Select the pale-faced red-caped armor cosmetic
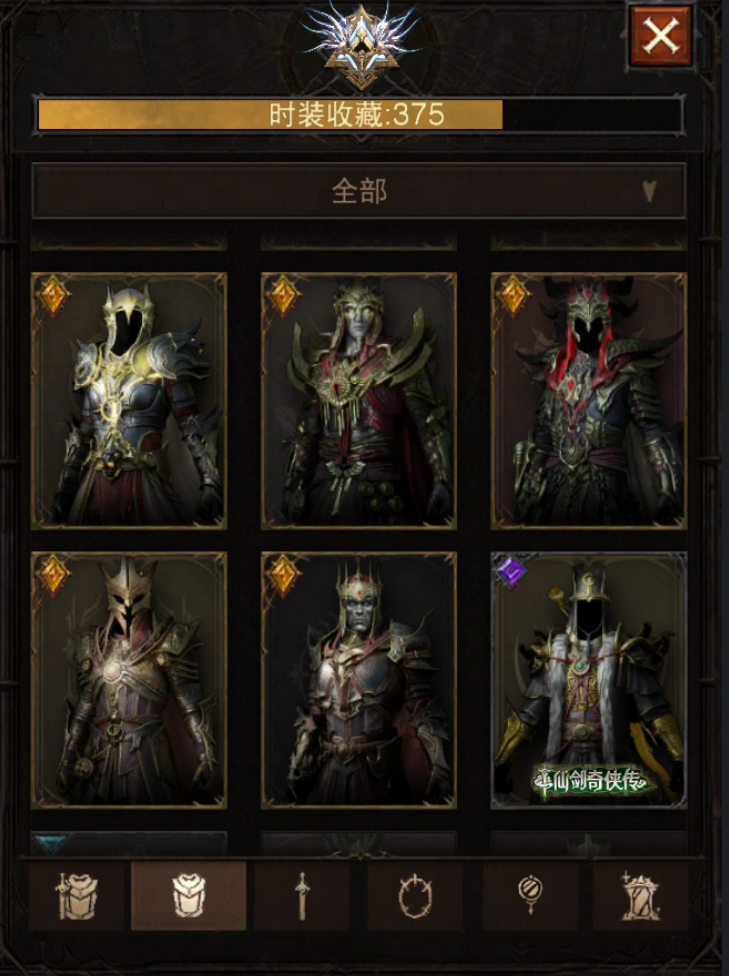 [x=359, y=401]
